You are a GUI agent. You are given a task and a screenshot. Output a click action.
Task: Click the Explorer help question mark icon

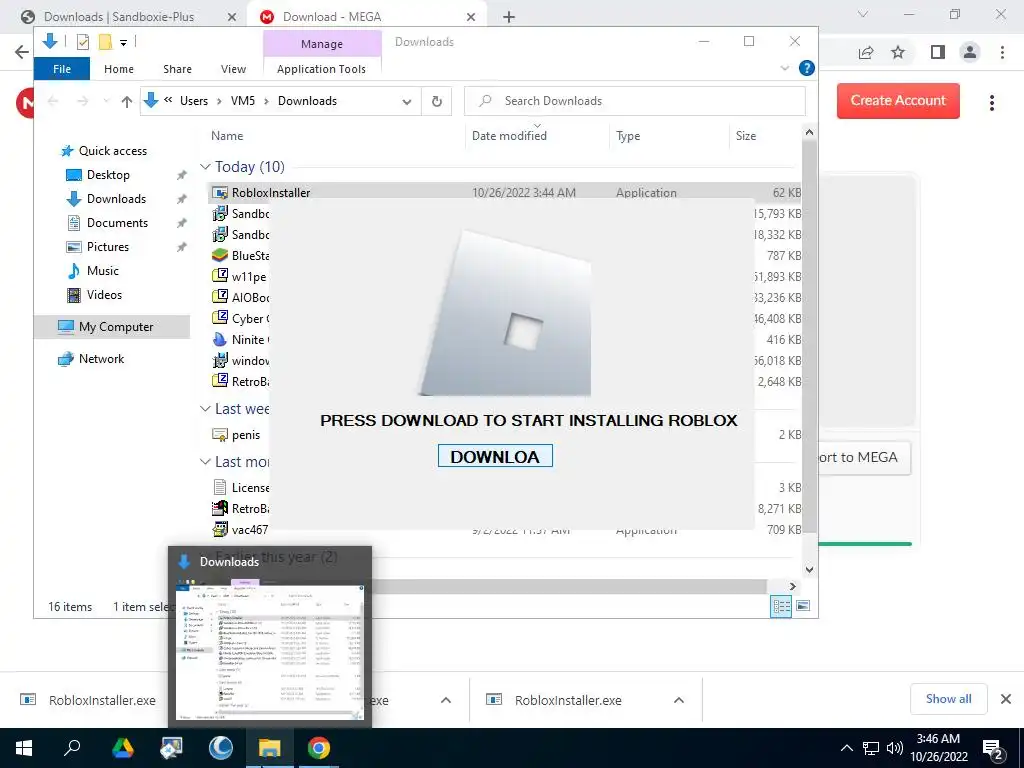[807, 68]
